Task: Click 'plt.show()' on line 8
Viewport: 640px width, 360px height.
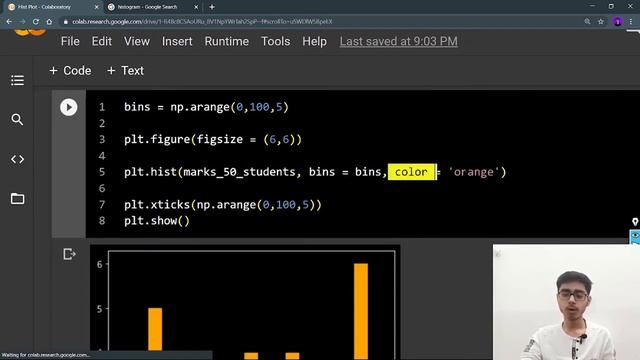Action: point(157,221)
